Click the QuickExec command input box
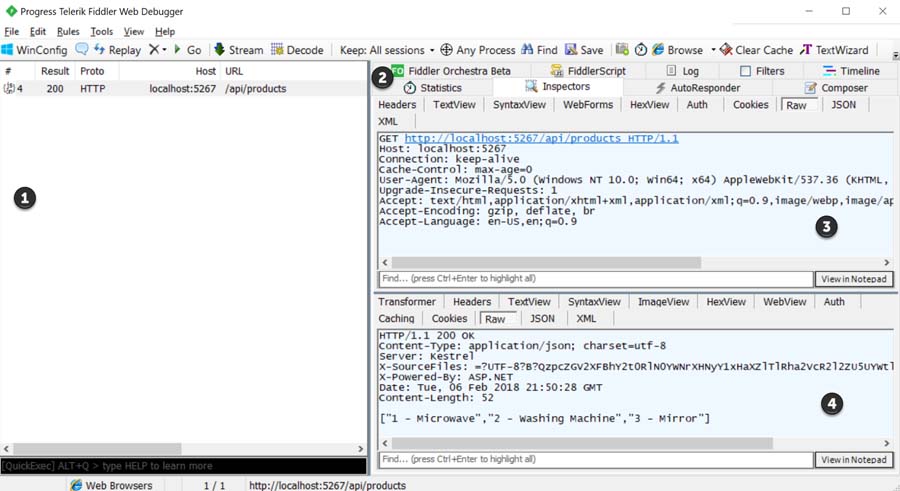Viewport: 900px width, 491px height. point(183,466)
